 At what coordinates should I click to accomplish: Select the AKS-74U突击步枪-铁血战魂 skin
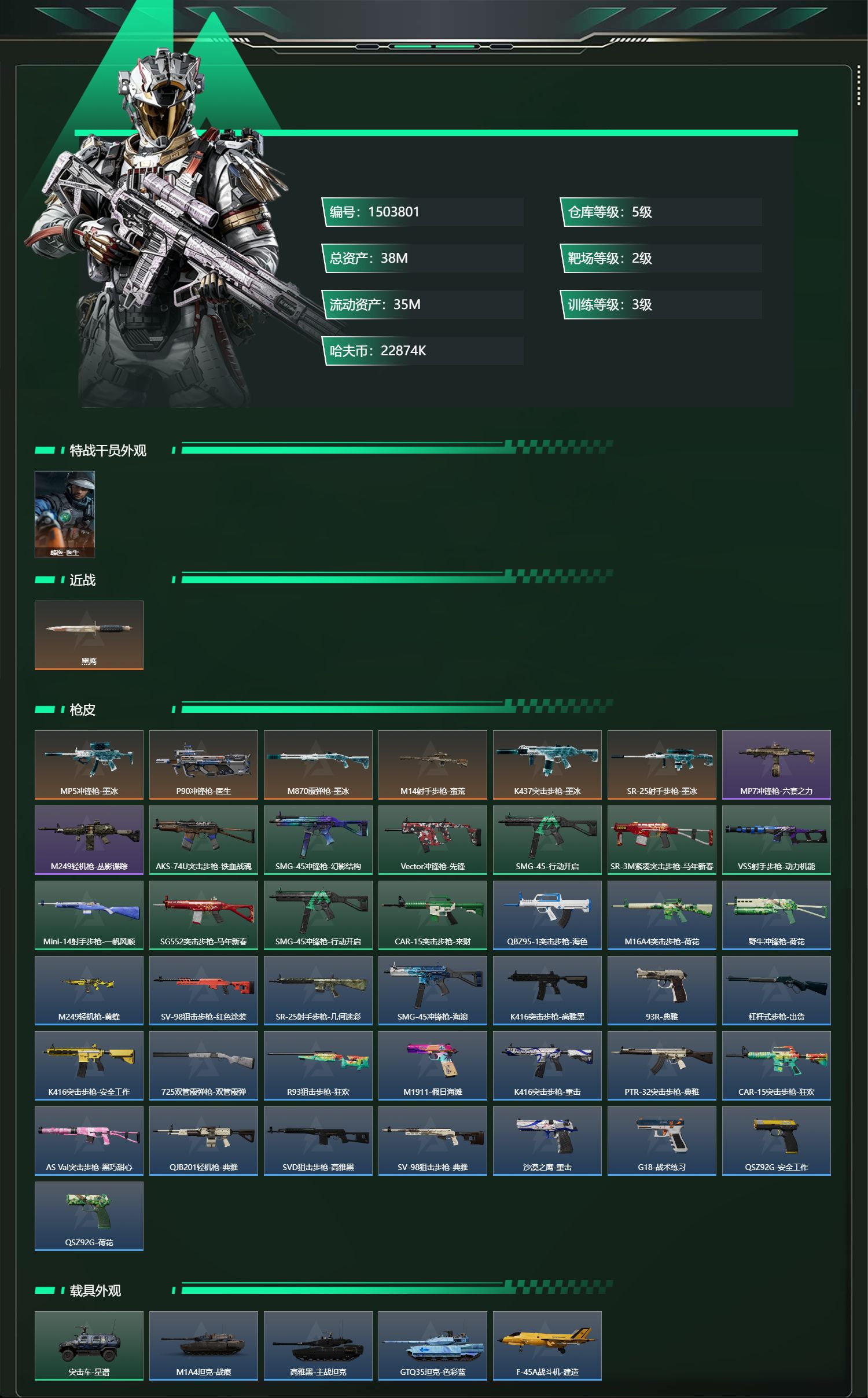tap(204, 840)
